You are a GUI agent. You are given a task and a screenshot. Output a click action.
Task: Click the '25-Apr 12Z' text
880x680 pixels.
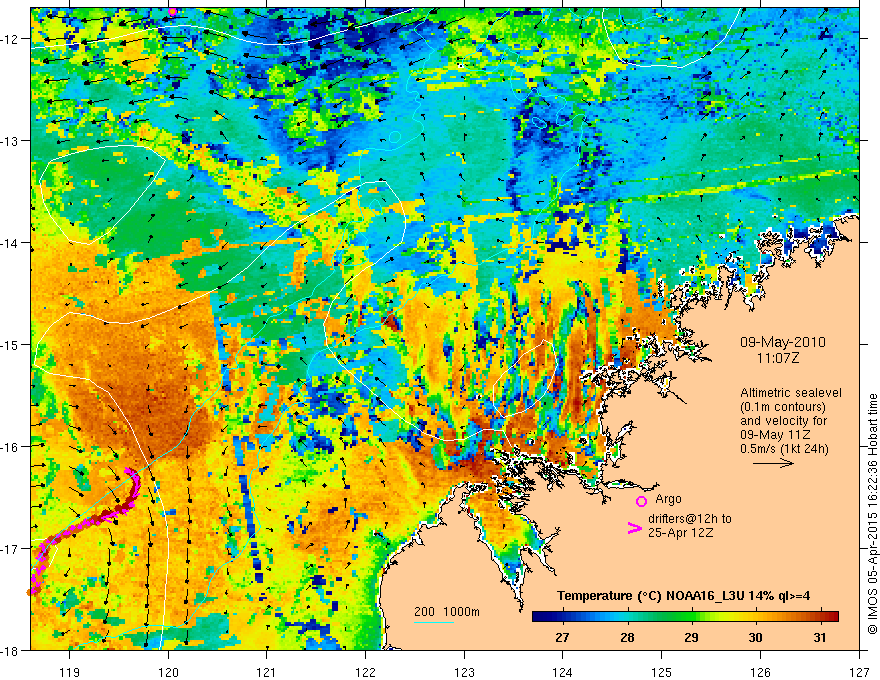coord(681,532)
